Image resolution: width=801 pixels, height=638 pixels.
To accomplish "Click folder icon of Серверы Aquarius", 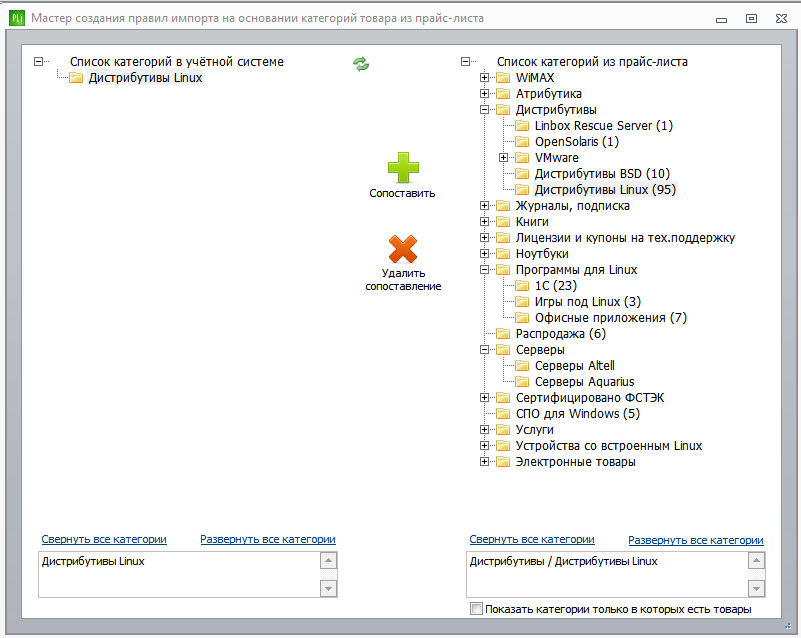I will pyautogui.click(x=522, y=382).
